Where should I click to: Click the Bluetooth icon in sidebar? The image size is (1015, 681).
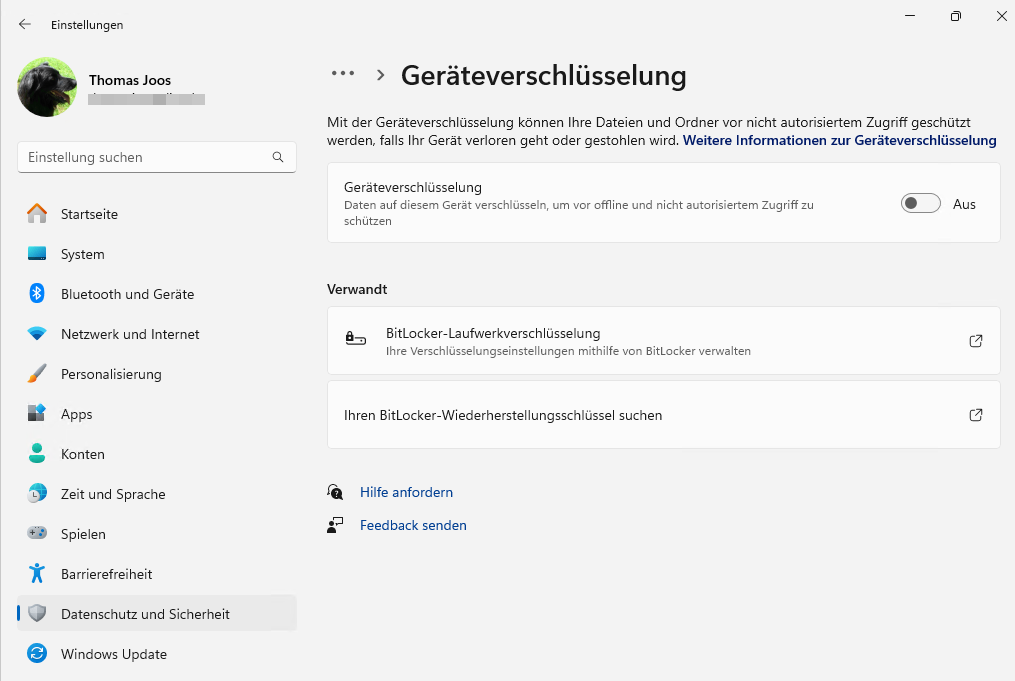point(37,294)
